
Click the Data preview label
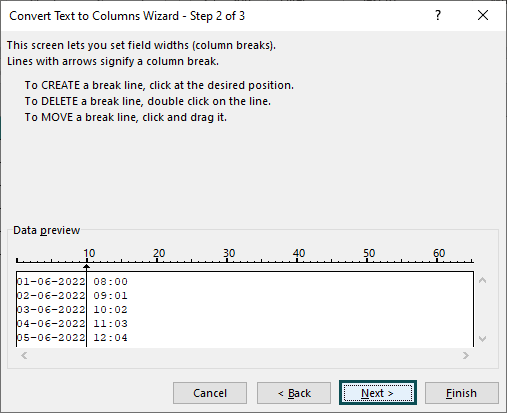point(47,230)
